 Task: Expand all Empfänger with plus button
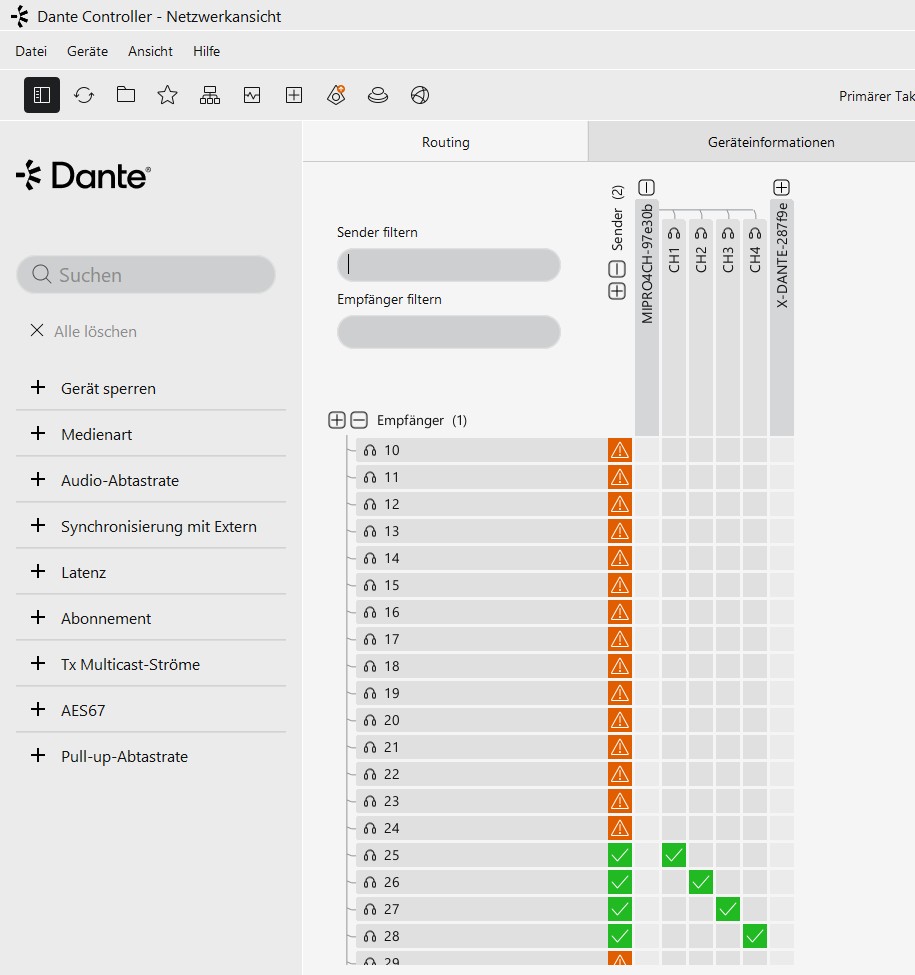point(337,420)
